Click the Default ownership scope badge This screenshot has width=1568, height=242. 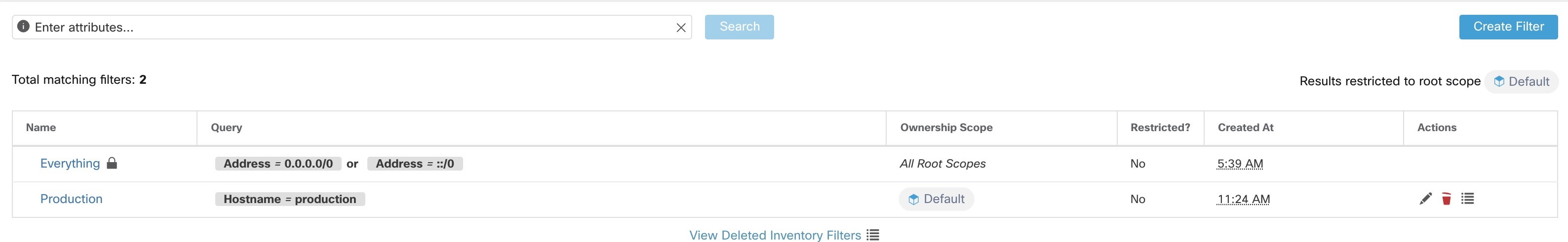coord(936,199)
